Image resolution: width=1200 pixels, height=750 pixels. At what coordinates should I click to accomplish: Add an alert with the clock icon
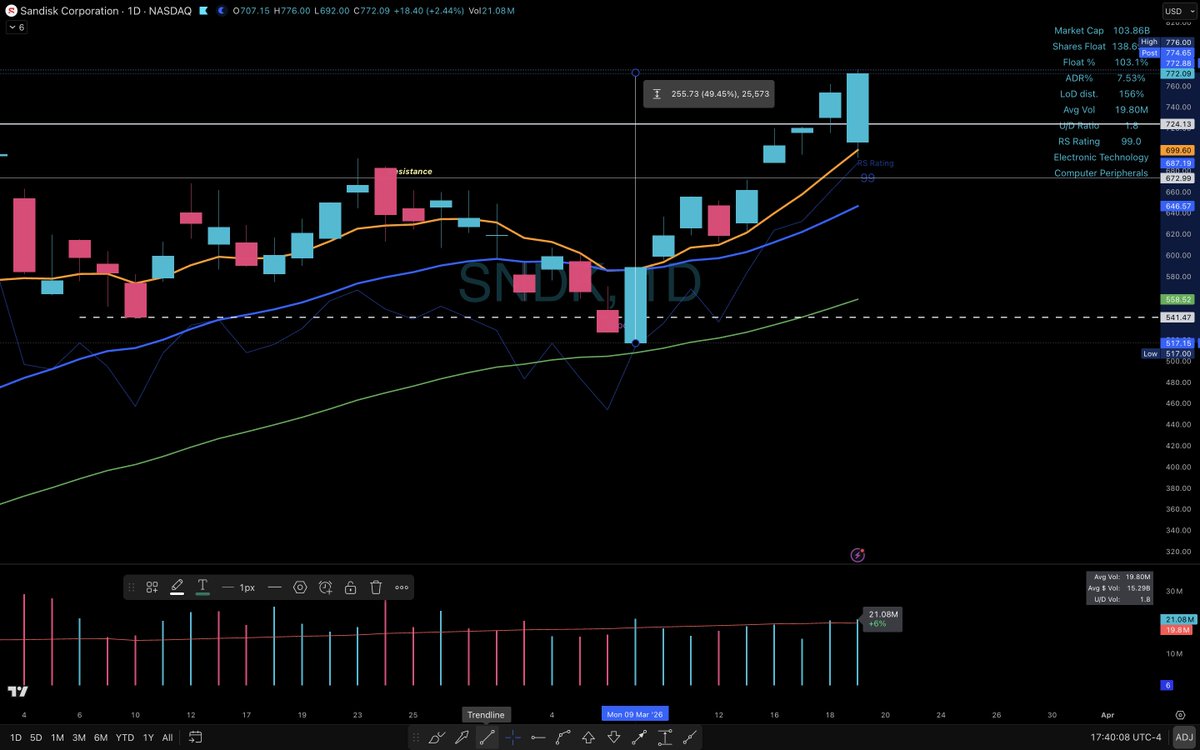[x=325, y=587]
